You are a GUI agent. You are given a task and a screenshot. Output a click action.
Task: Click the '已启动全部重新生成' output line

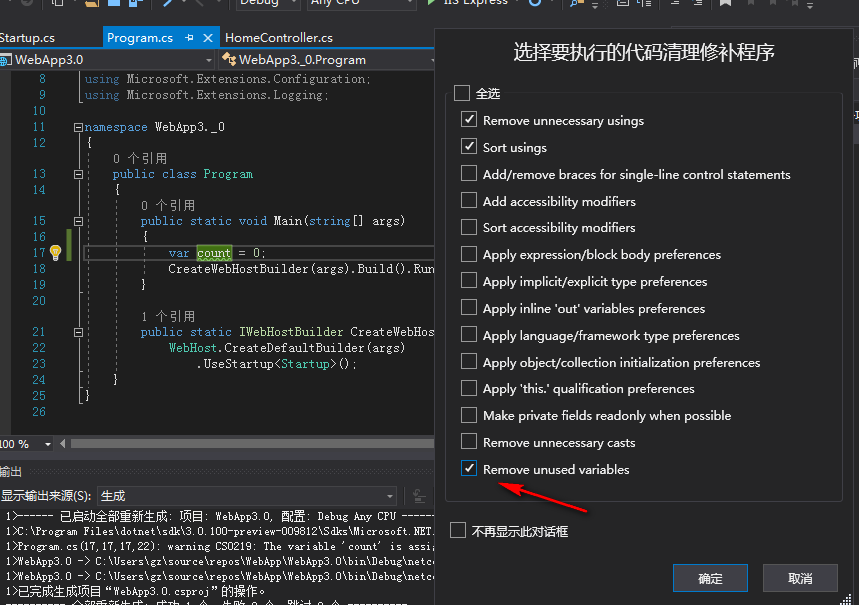220,516
